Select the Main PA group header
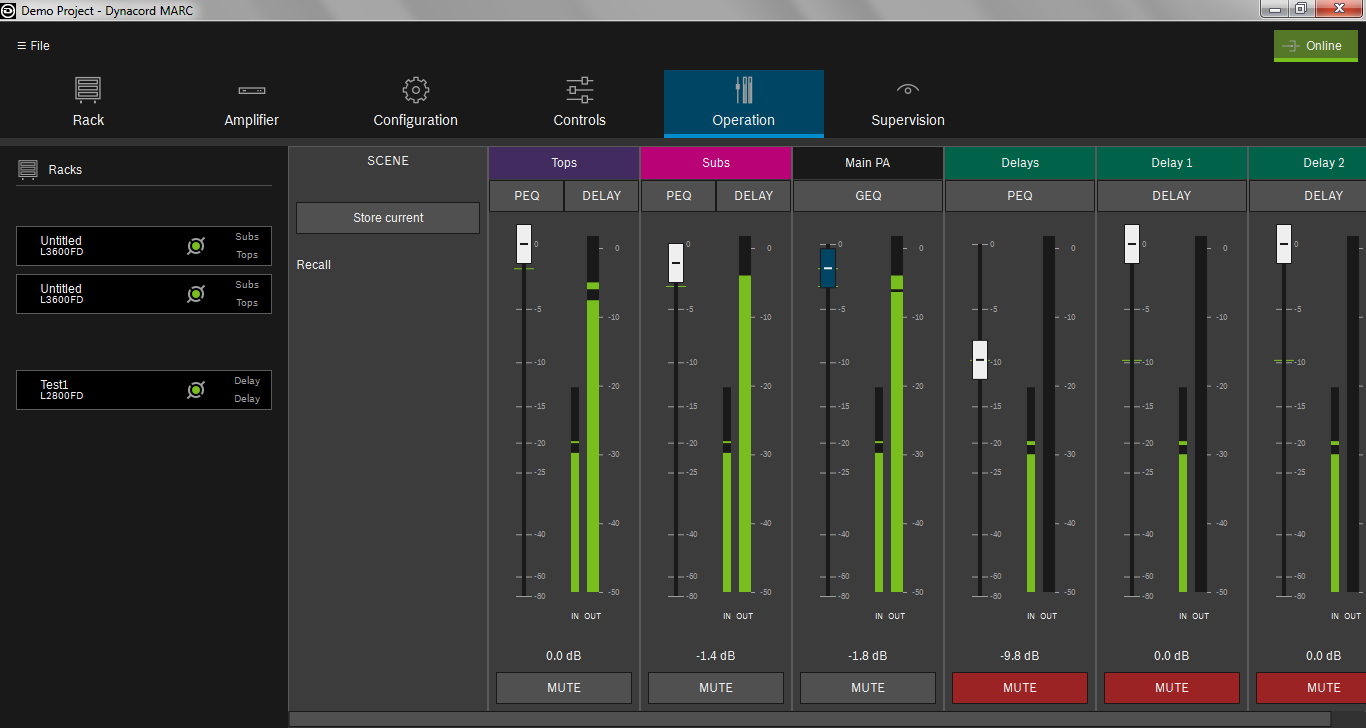Viewport: 1366px width, 728px height. [868, 163]
